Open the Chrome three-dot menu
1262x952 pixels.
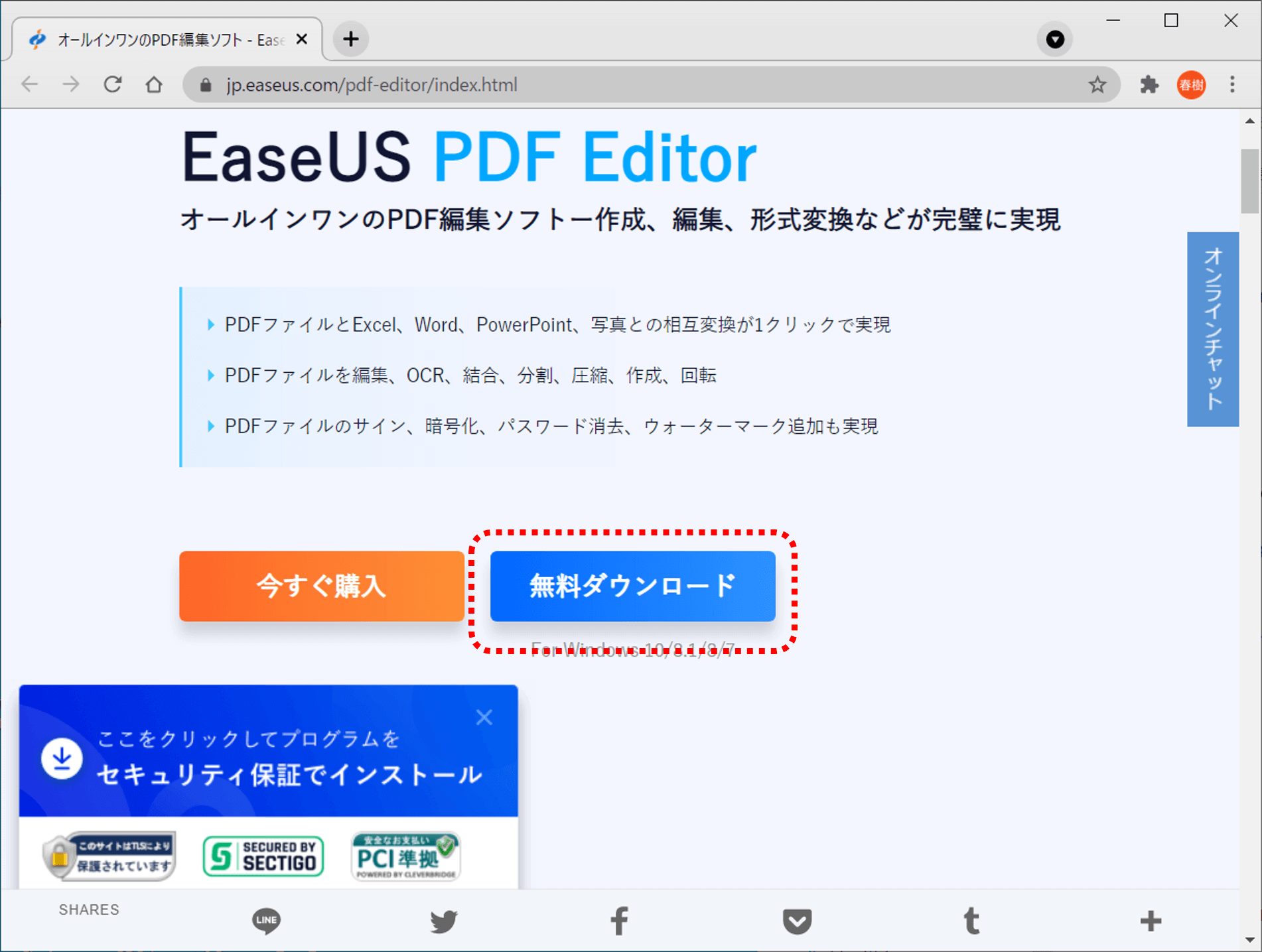[1232, 85]
